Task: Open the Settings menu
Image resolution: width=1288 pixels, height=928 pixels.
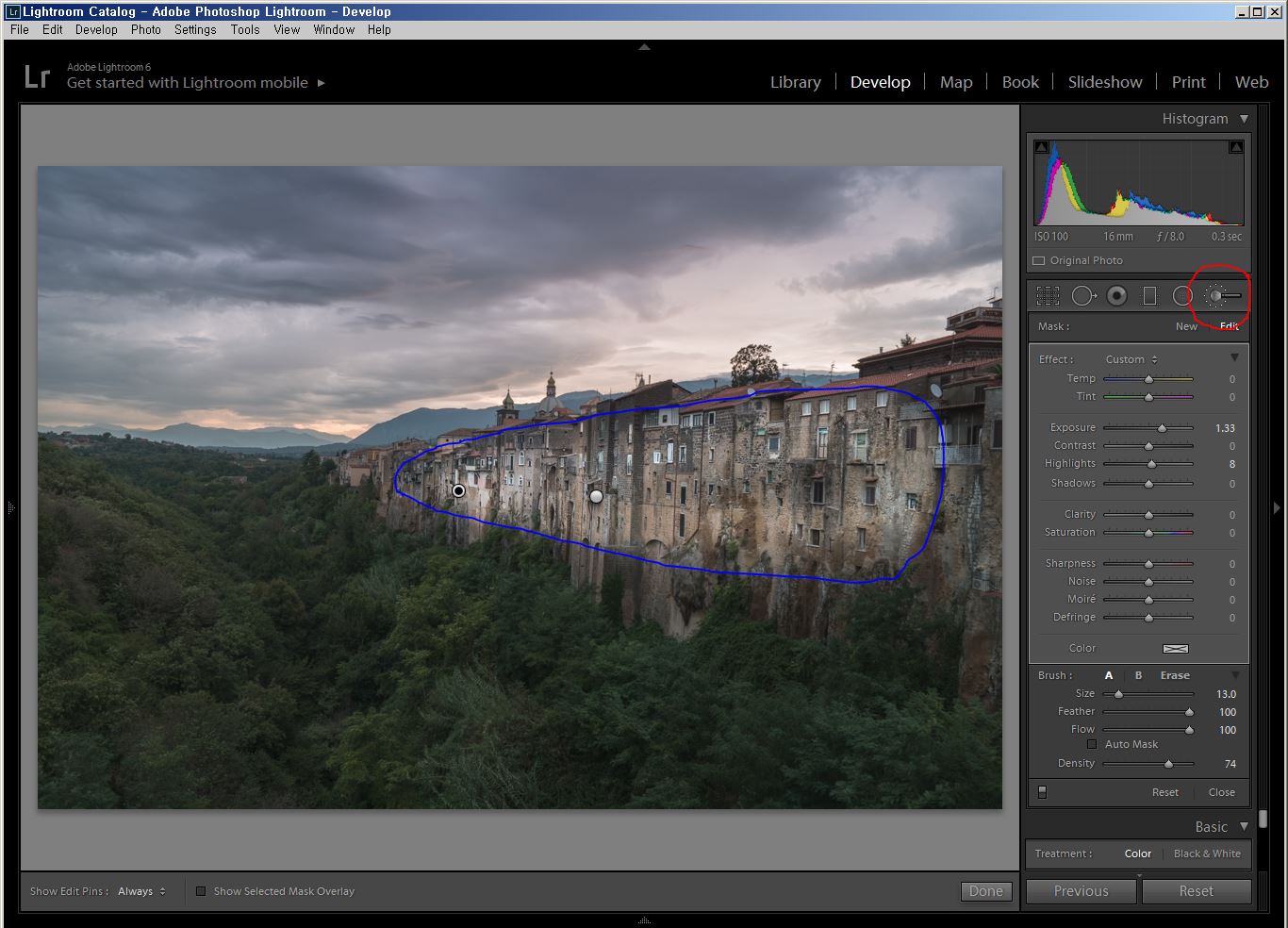Action: pos(195,29)
